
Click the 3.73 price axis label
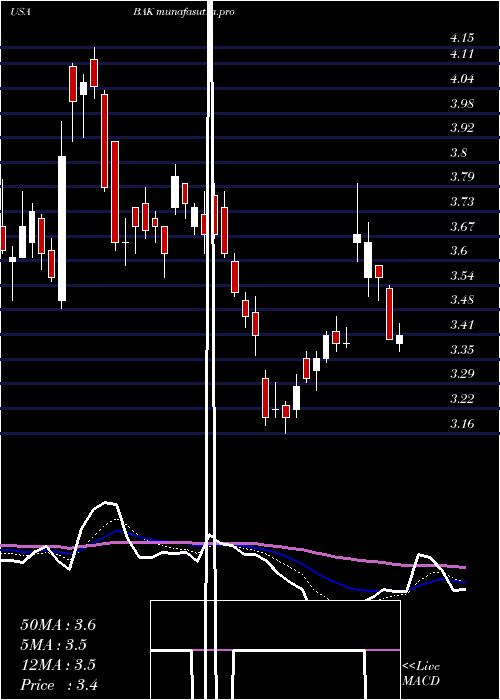click(x=462, y=202)
